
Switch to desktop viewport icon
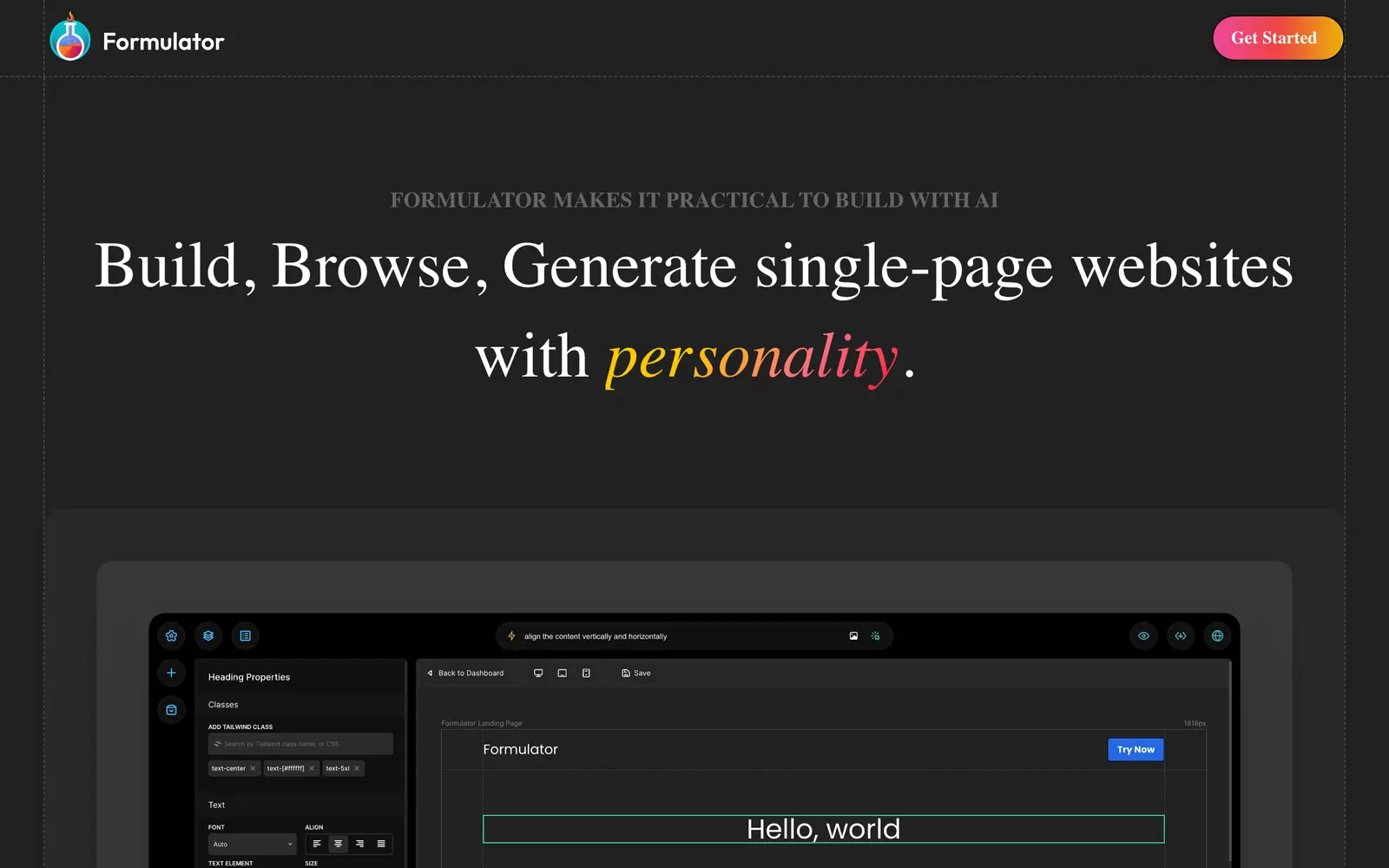pyautogui.click(x=538, y=673)
